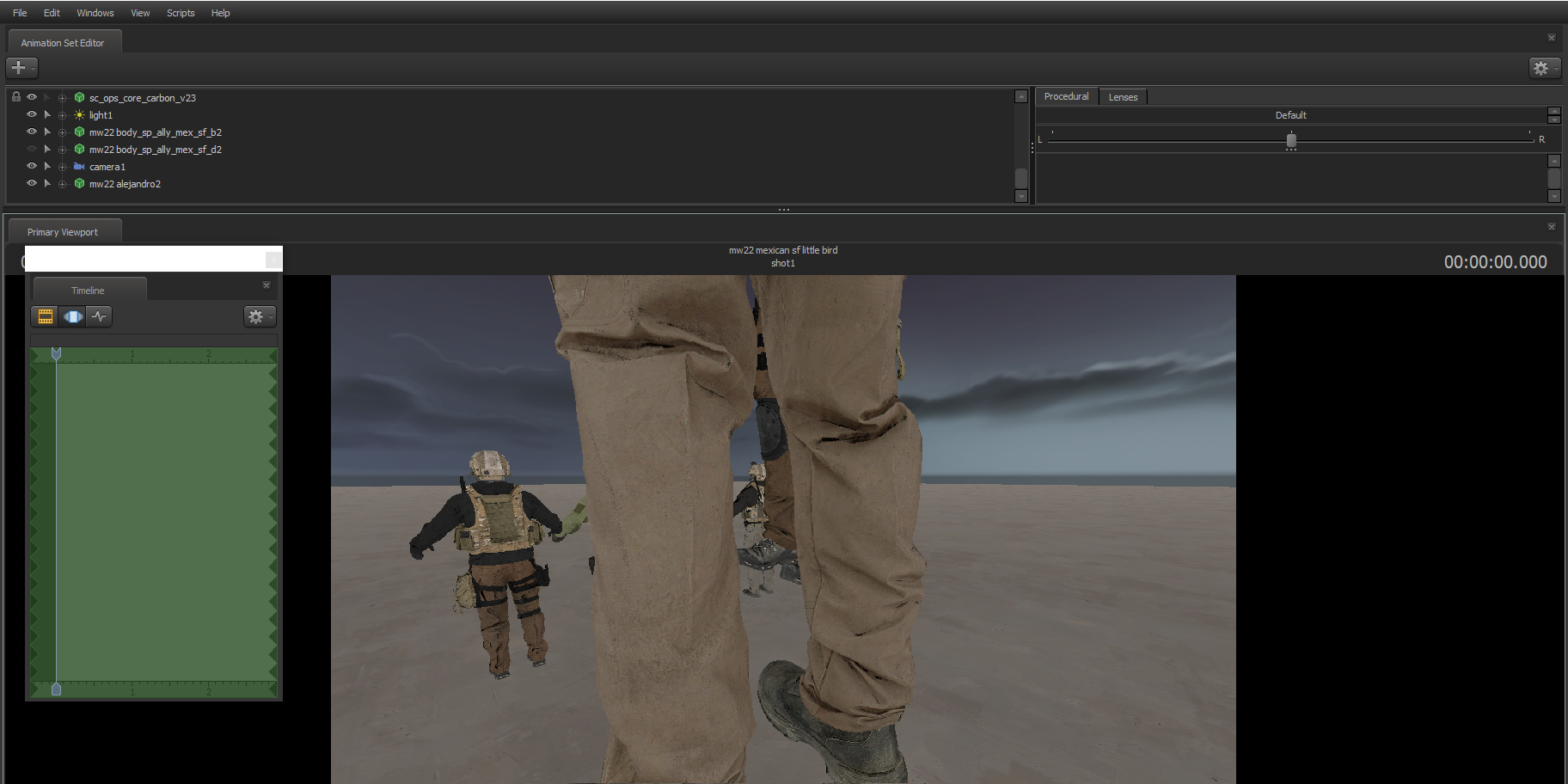Toggle the lock on sc_ops_core_carbon_v23
Viewport: 1568px width, 784px height.
pos(15,96)
